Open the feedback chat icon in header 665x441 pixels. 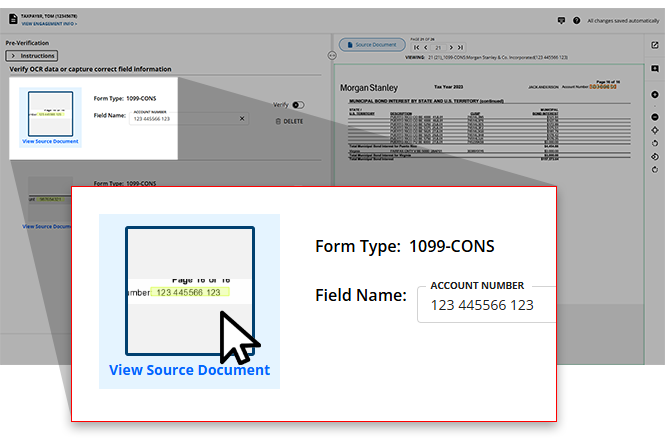(561, 20)
